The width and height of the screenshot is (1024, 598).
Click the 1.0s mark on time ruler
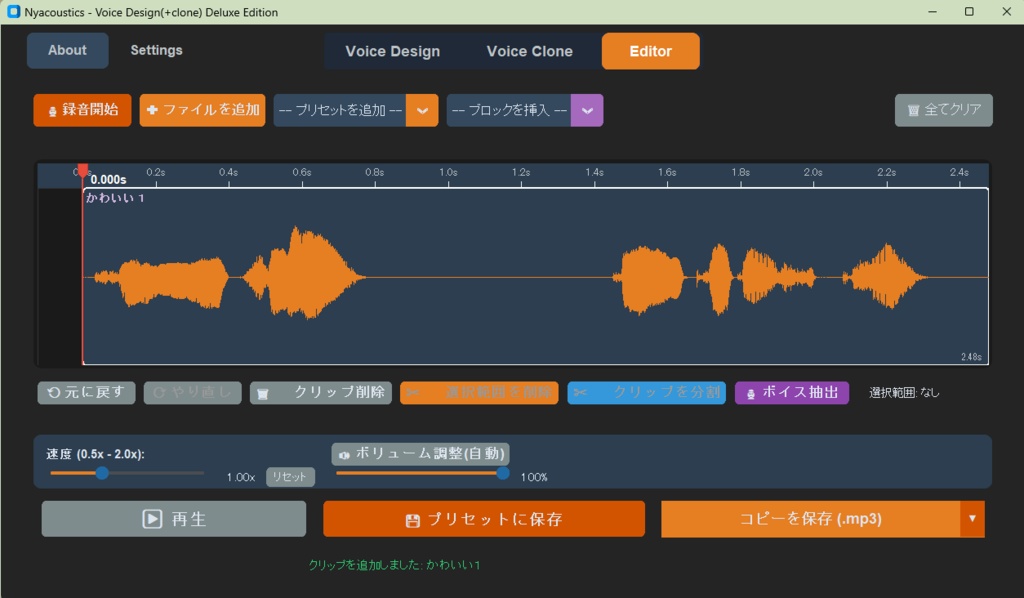[448, 172]
